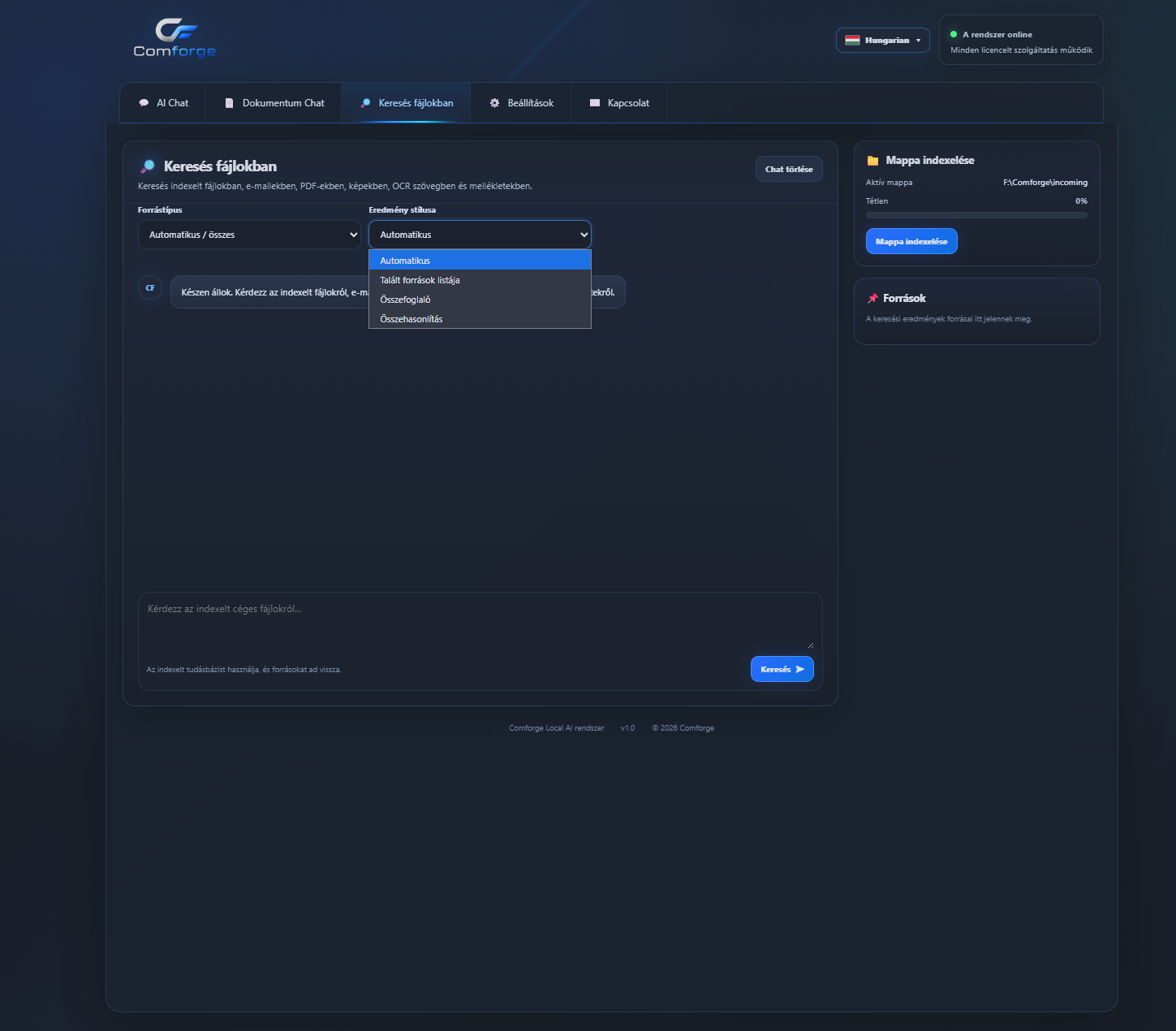This screenshot has height=1031, width=1176.
Task: Click the Mappa indexelése blue button
Action: tap(911, 241)
